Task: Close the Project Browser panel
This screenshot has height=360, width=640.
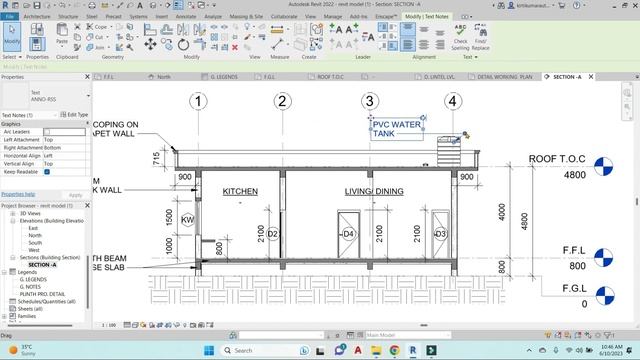Action: point(87,206)
